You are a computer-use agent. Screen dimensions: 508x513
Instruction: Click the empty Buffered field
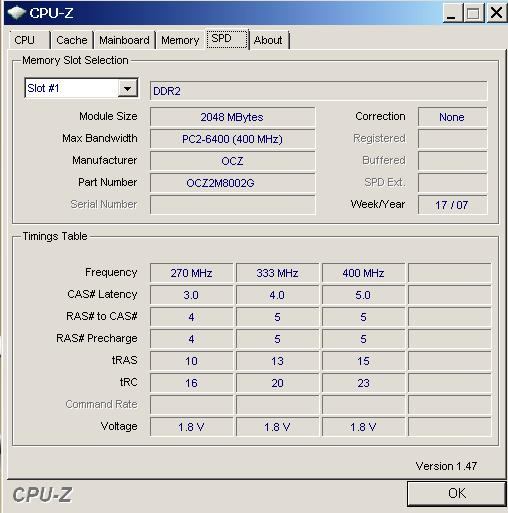coord(452,161)
